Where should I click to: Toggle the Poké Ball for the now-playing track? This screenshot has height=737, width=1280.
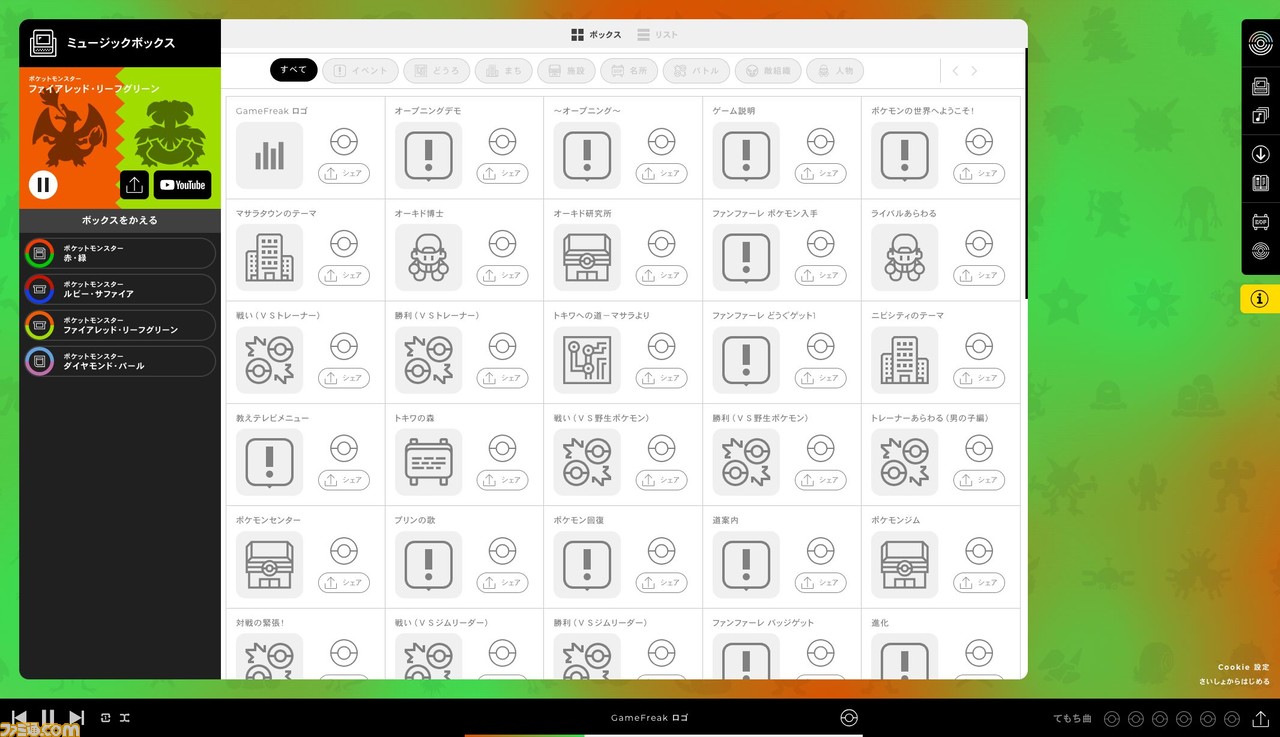coord(849,718)
